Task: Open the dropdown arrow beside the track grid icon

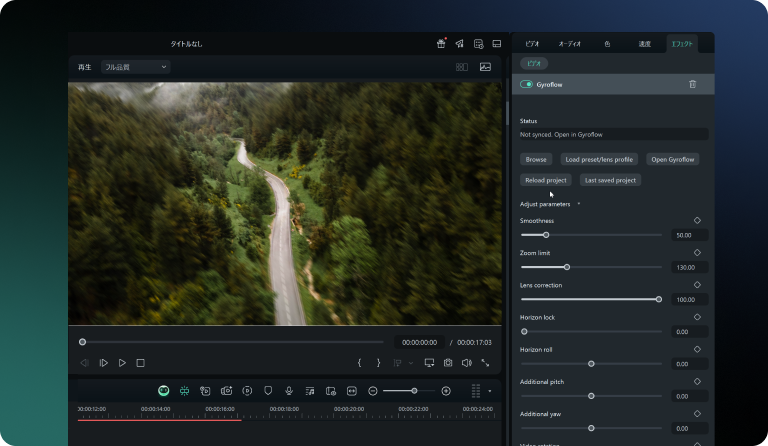Action: pos(489,391)
